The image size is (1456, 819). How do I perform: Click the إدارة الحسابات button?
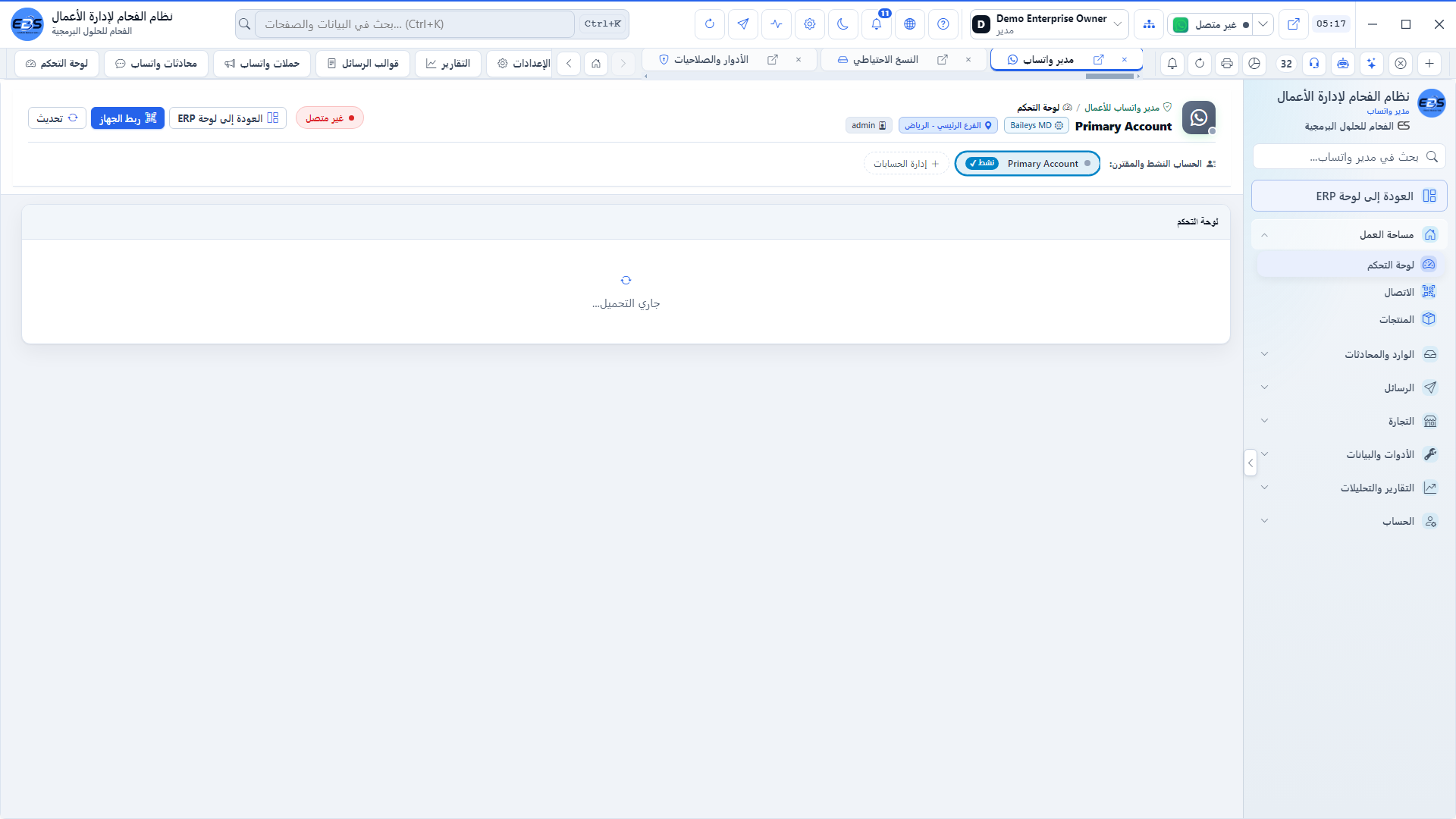(x=906, y=164)
